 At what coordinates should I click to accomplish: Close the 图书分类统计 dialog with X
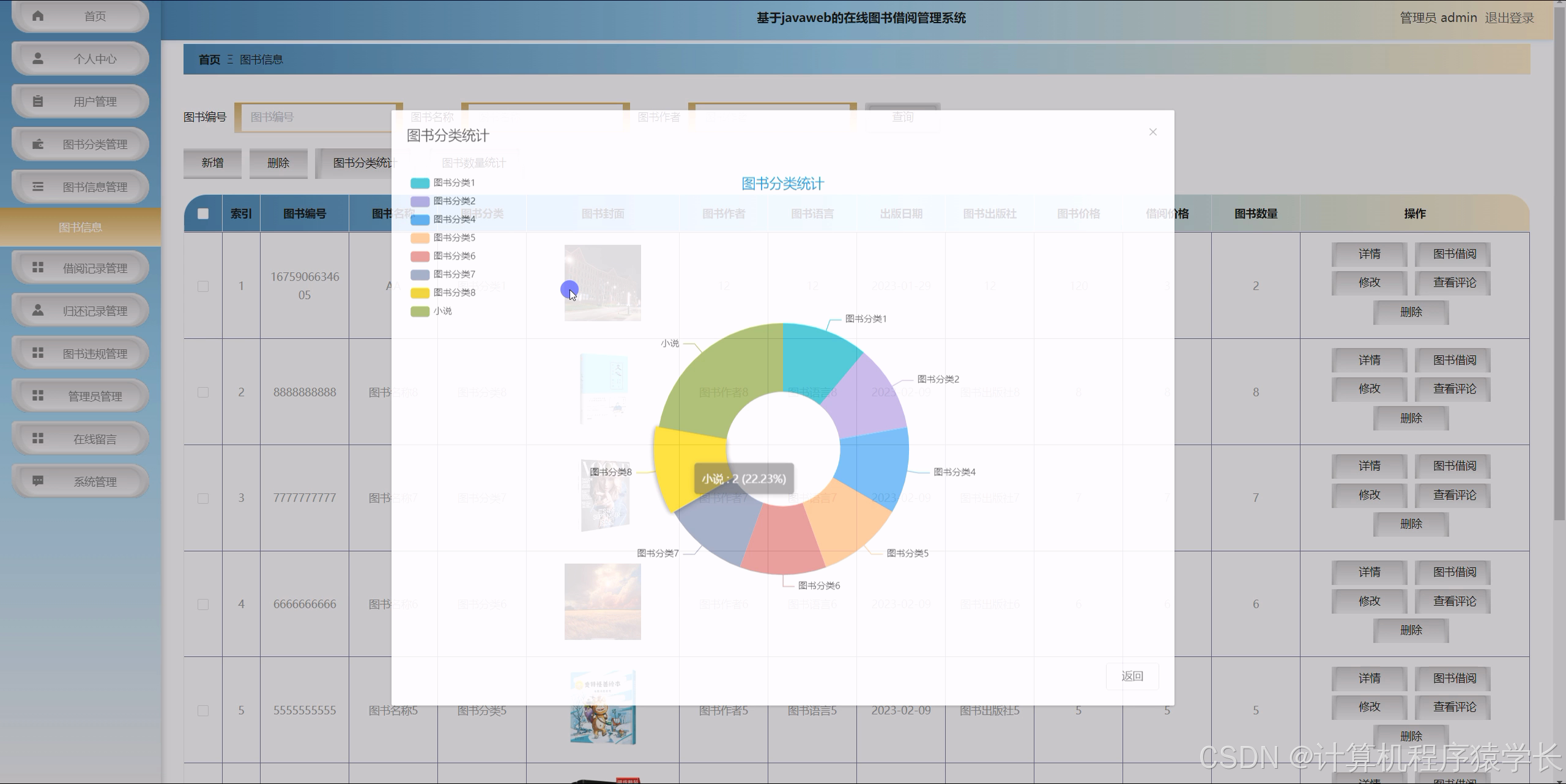pos(1152,132)
